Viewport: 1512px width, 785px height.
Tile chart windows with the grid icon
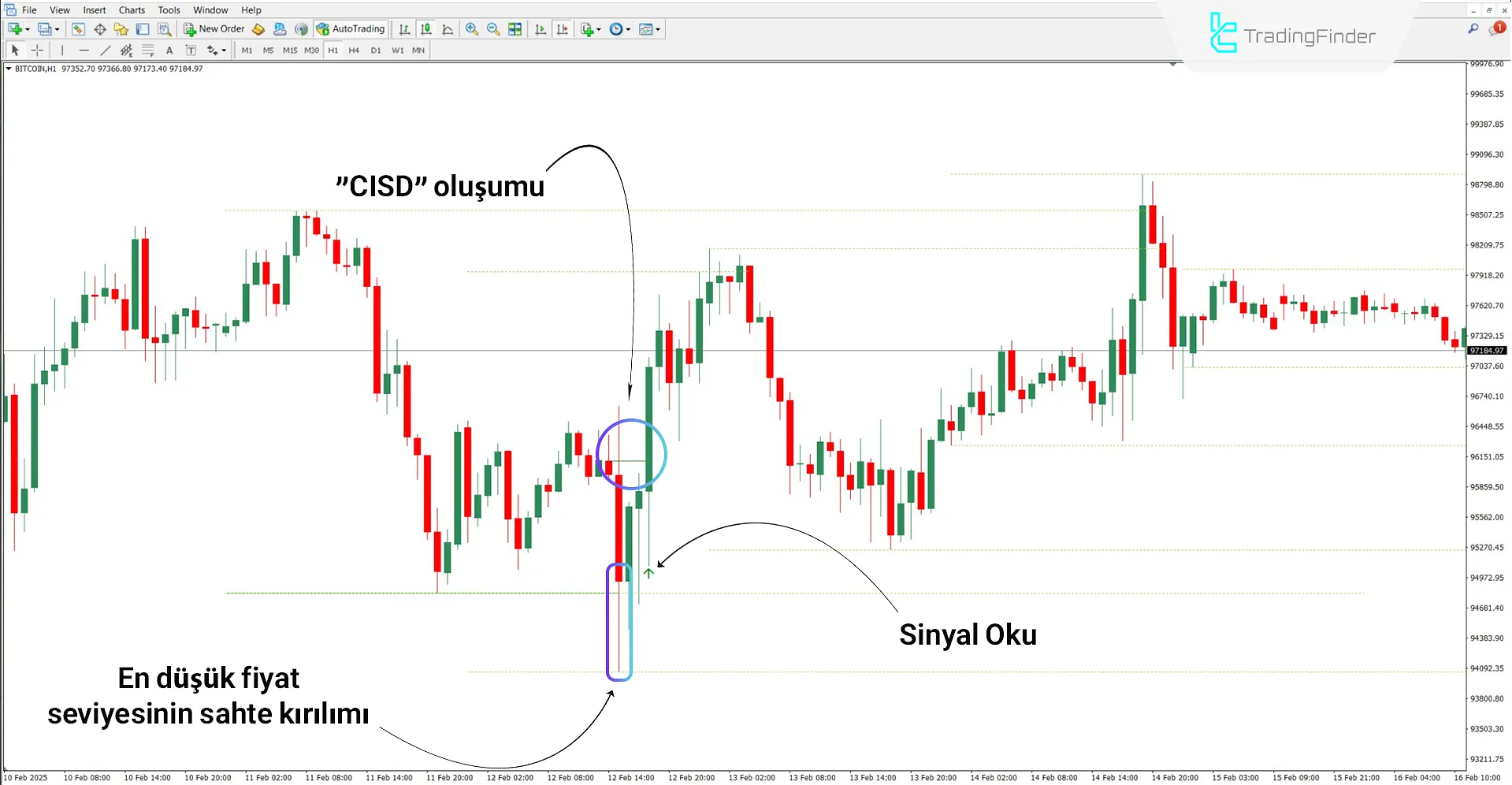point(515,29)
